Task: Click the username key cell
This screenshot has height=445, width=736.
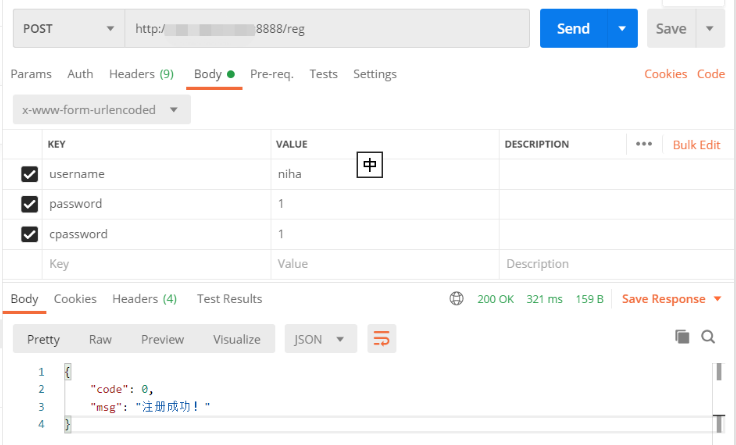Action: tap(157, 174)
